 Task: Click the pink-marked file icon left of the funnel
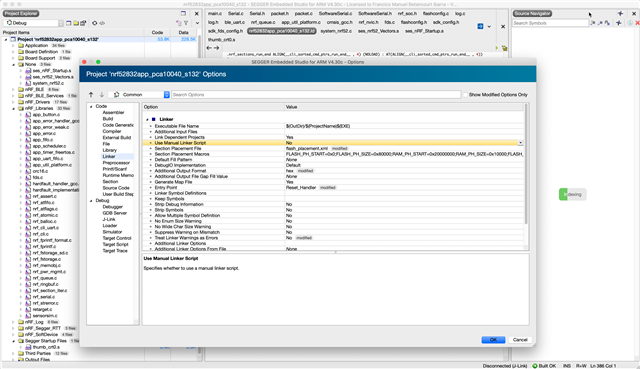point(178,23)
